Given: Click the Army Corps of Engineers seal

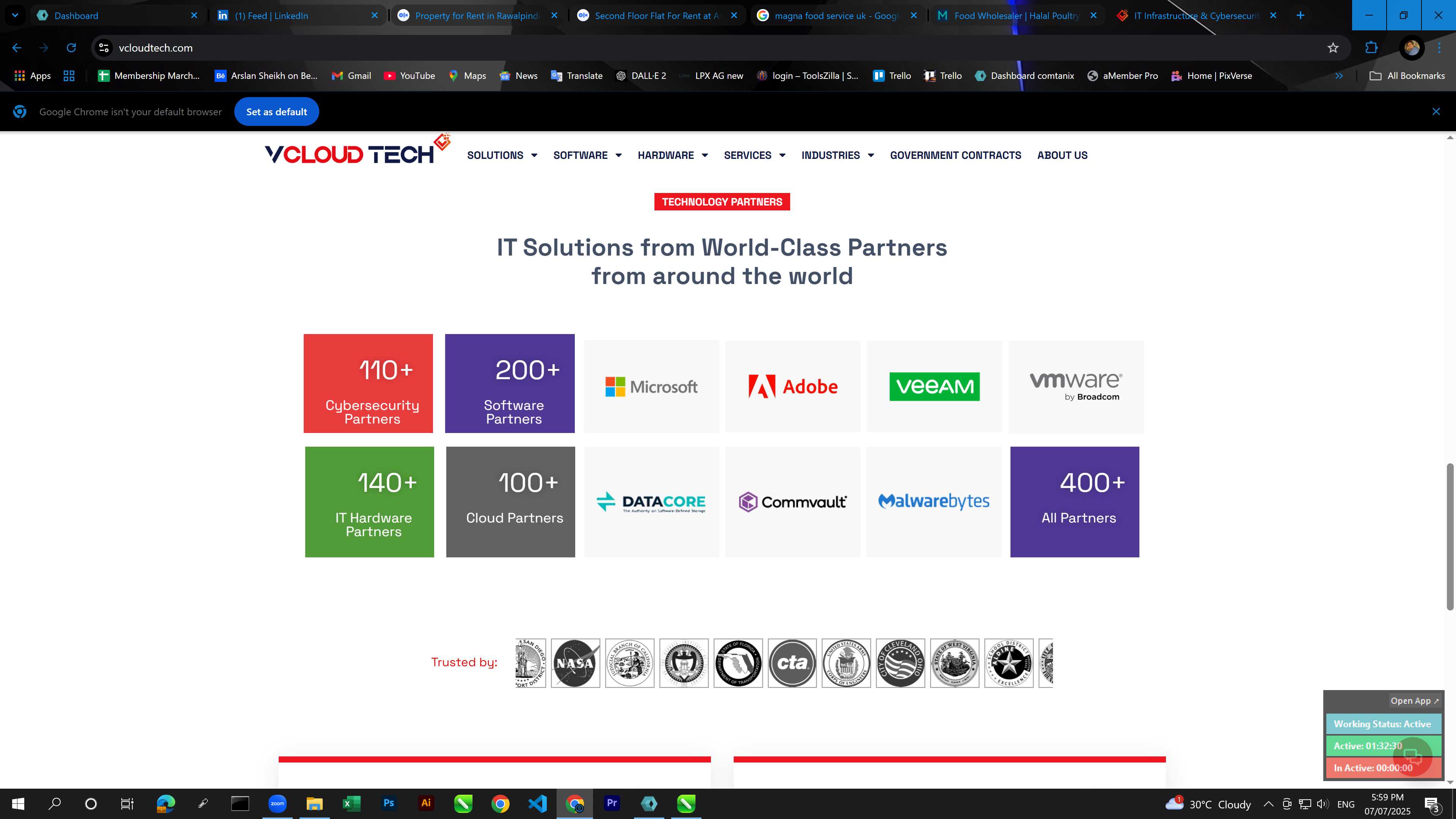Looking at the screenshot, I should tap(846, 663).
